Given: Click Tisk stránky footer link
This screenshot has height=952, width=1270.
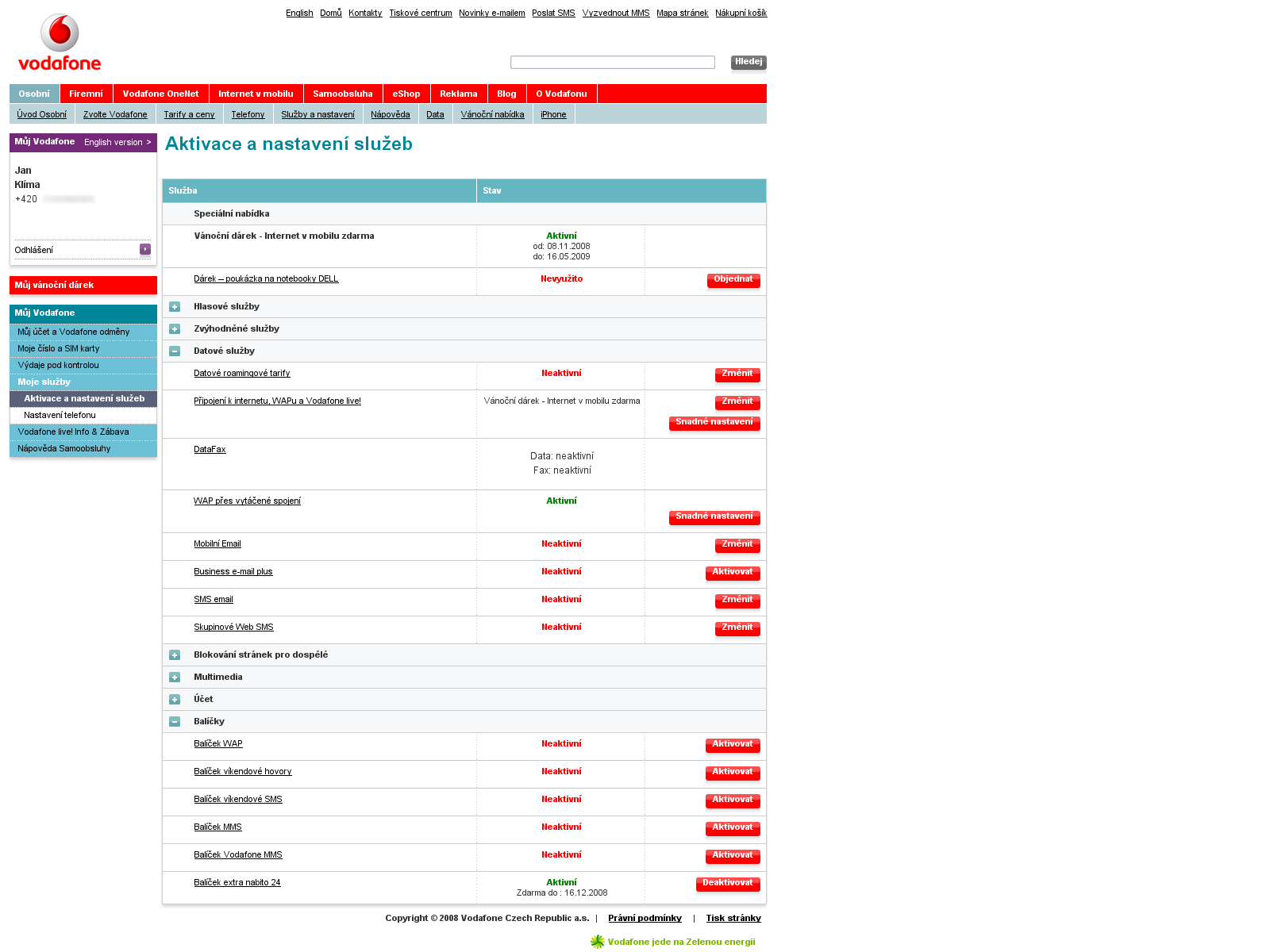Looking at the screenshot, I should (733, 918).
